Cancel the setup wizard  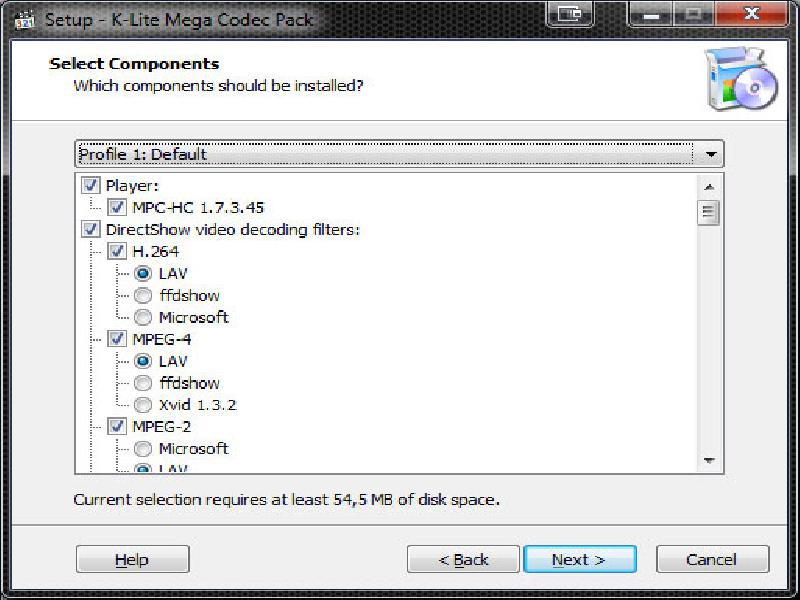point(712,559)
